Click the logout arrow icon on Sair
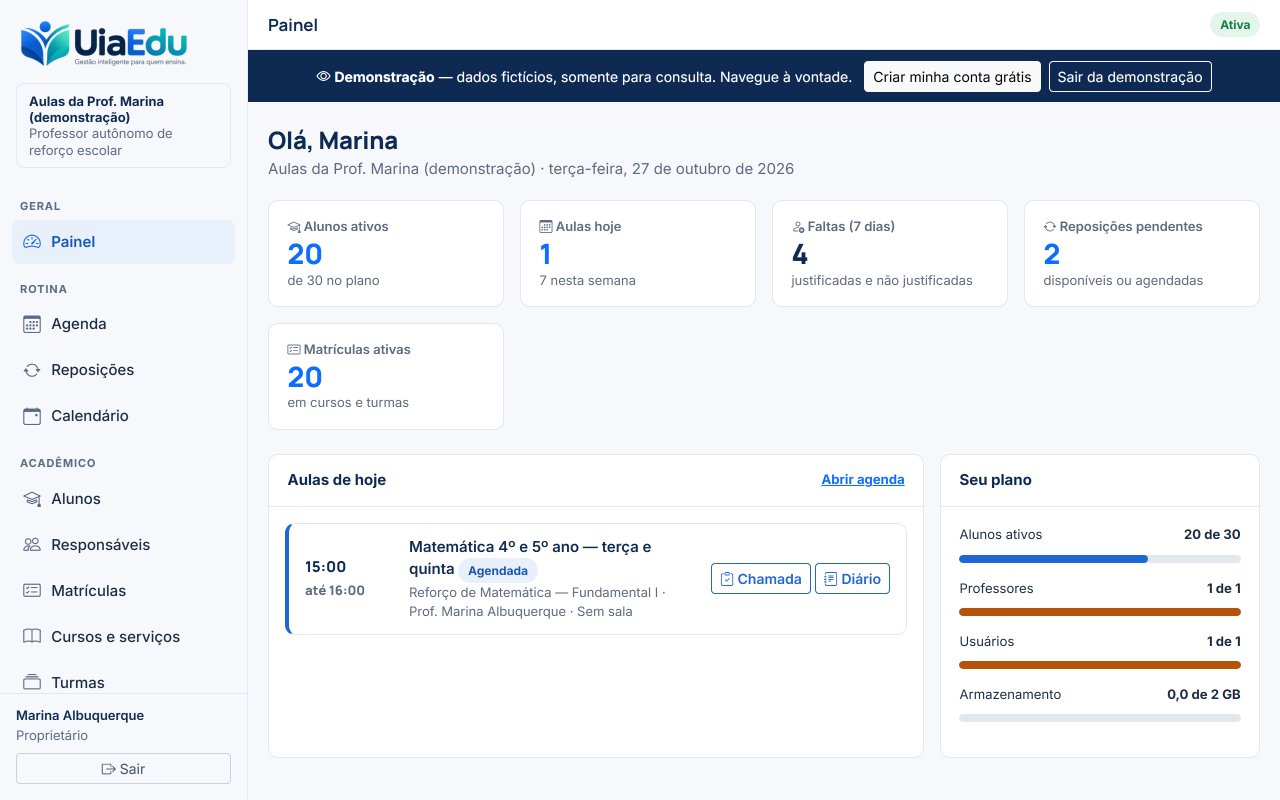This screenshot has height=800, width=1280. (108, 769)
